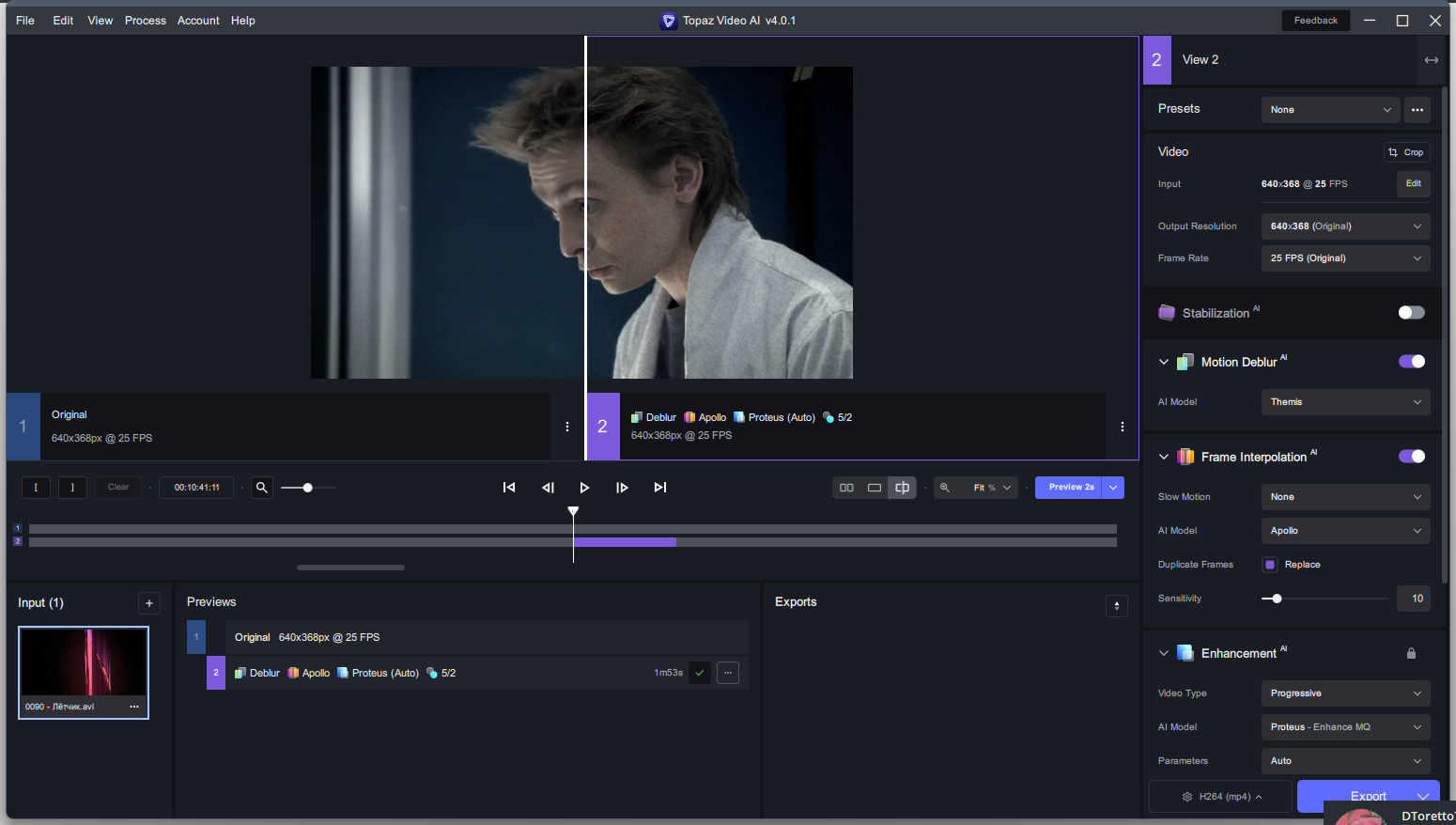The height and width of the screenshot is (825, 1456).
Task: Click the Sensitivity slider handle
Action: 1277,599
